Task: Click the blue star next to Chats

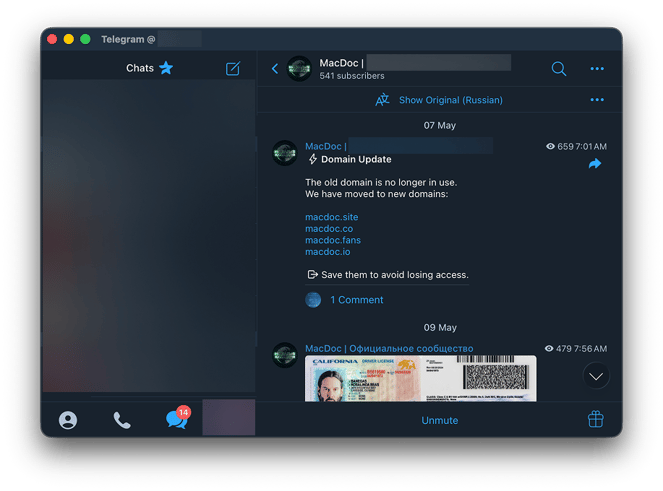Action: click(x=166, y=68)
